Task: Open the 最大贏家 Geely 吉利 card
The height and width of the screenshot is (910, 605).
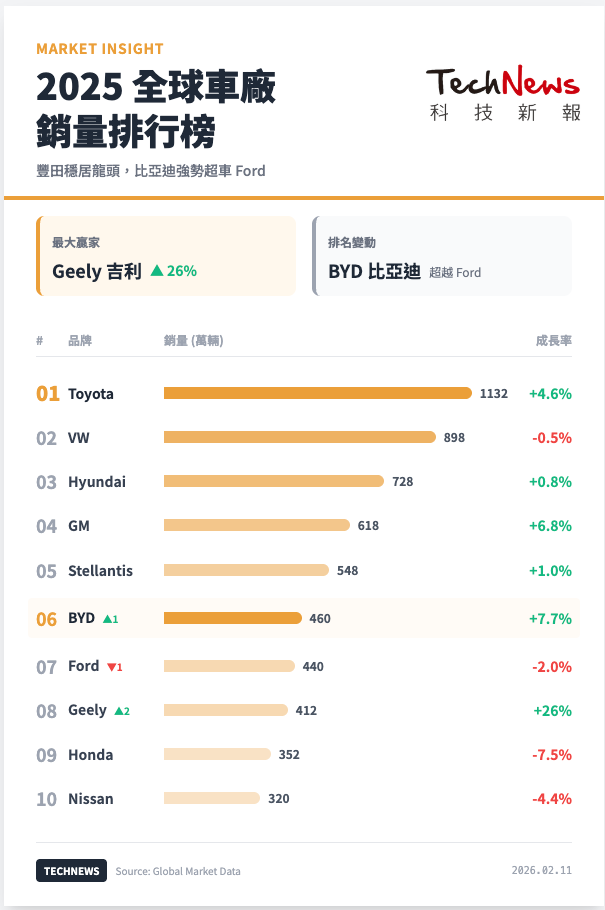Action: pyautogui.click(x=166, y=256)
